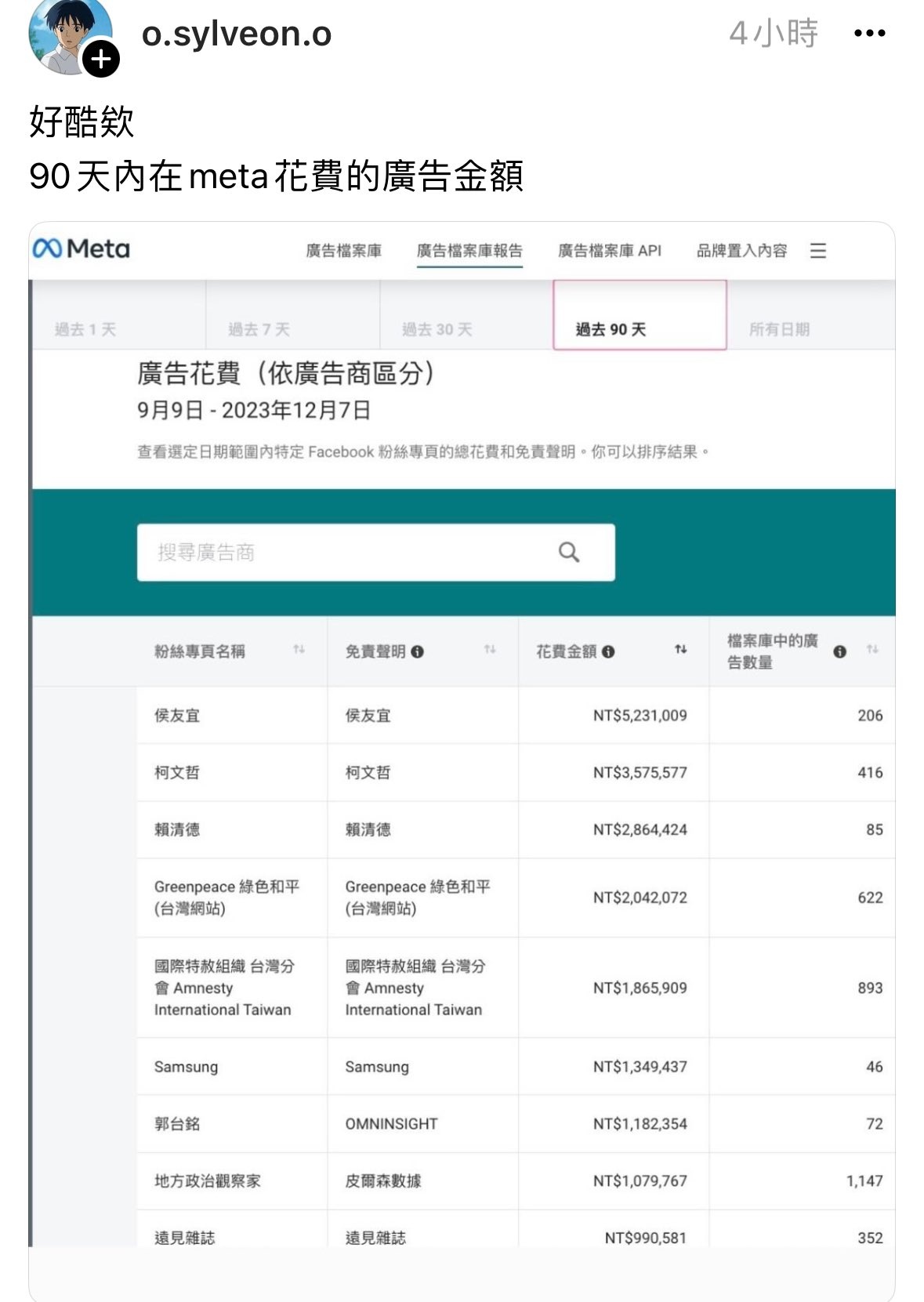Viewport: 924px width, 1302px height.
Task: Click the info icon beside 免責聲明
Action: point(418,651)
